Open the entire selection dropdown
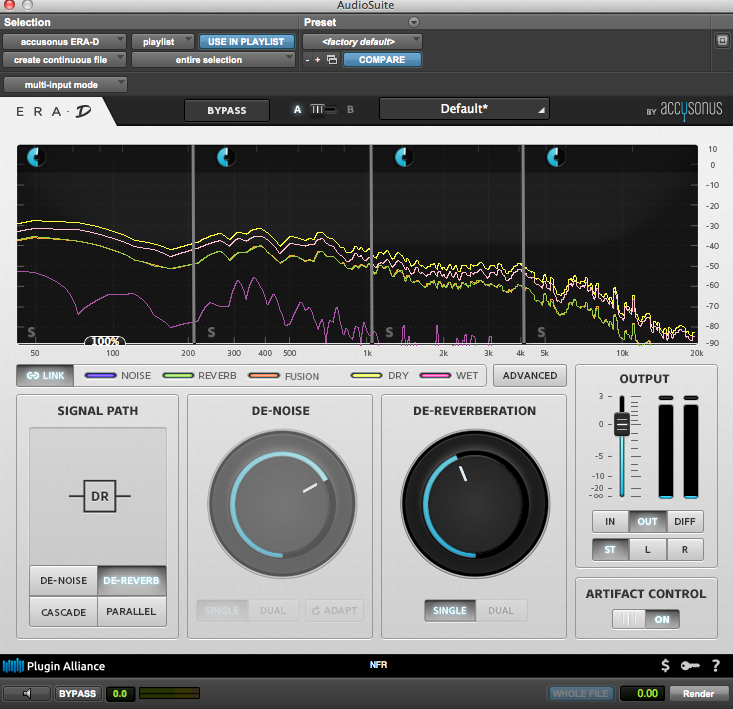The width and height of the screenshot is (733, 709). [213, 60]
